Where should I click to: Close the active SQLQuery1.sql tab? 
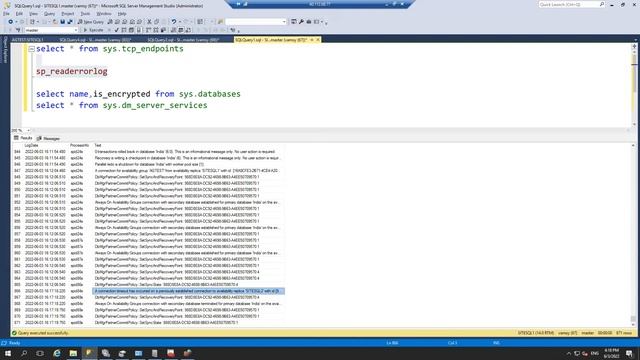pos(318,40)
